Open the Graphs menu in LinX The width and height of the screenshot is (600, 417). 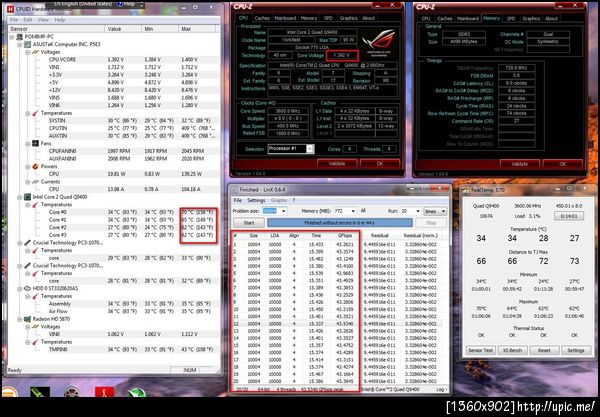coord(279,200)
